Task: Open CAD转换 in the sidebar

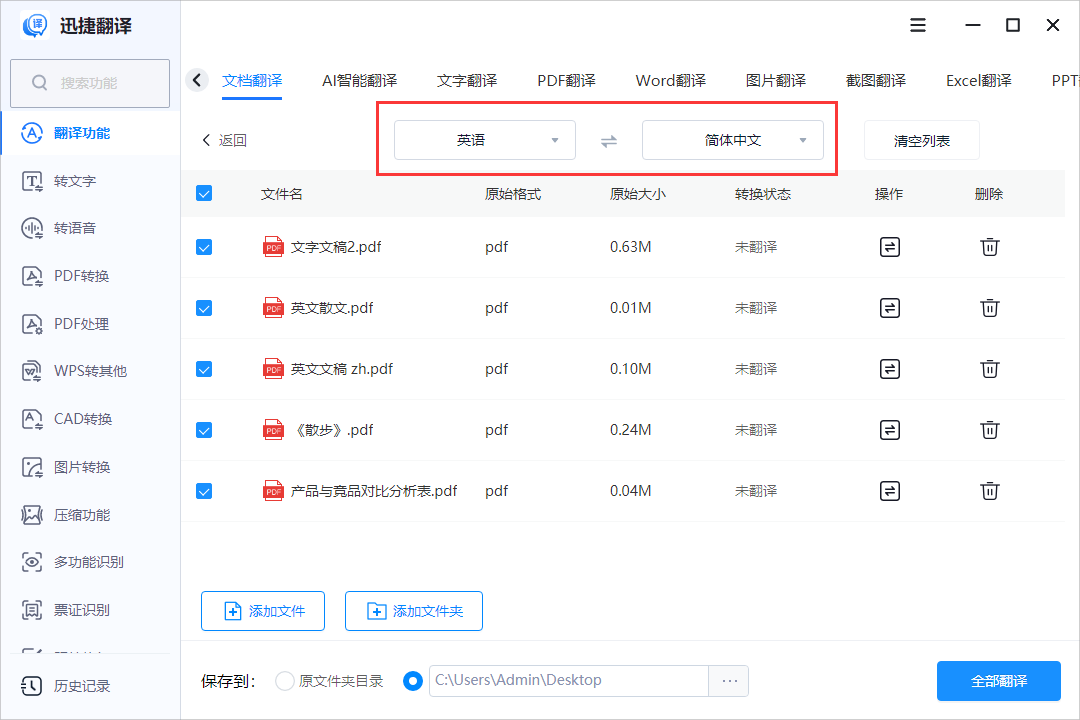Action: coord(90,419)
